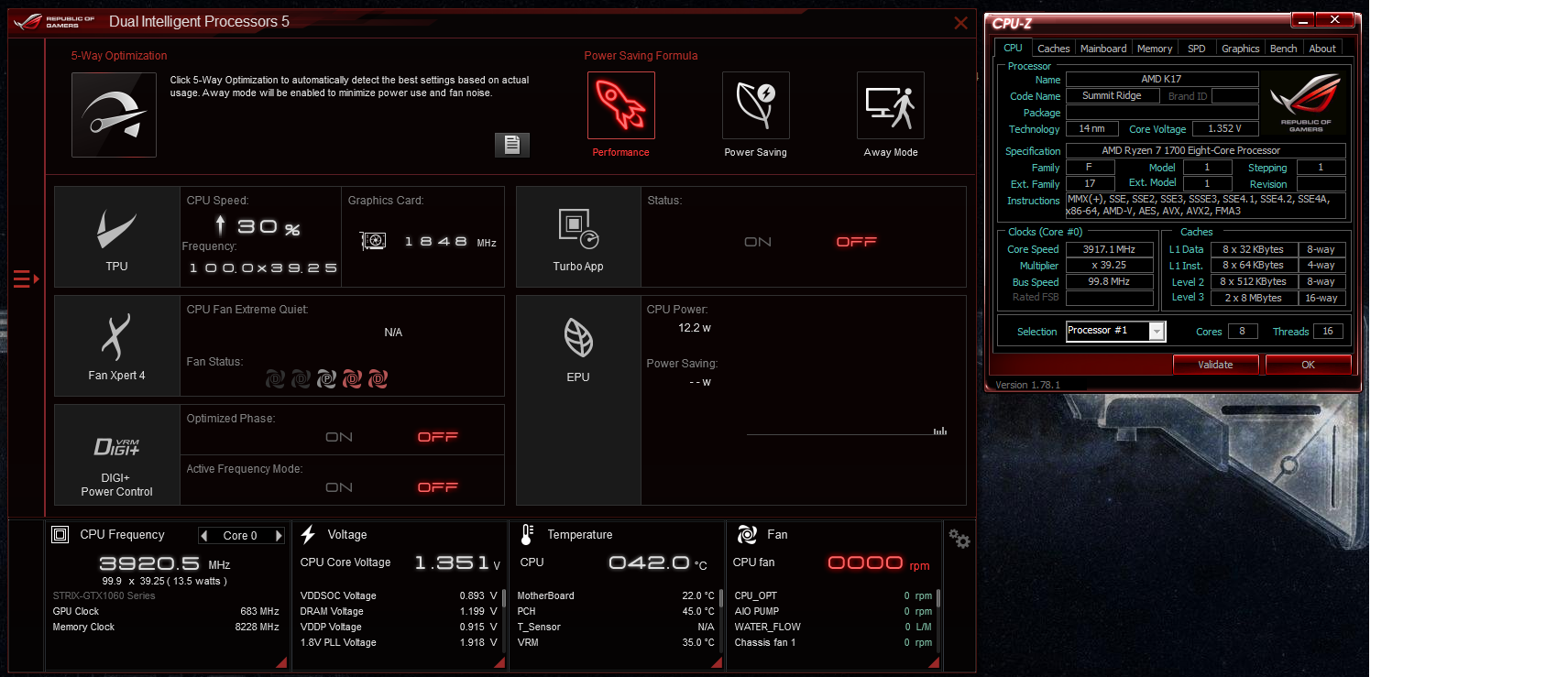Click the CPU Speed up arrow icon
Screen dimensions: 1568x677
220,224
